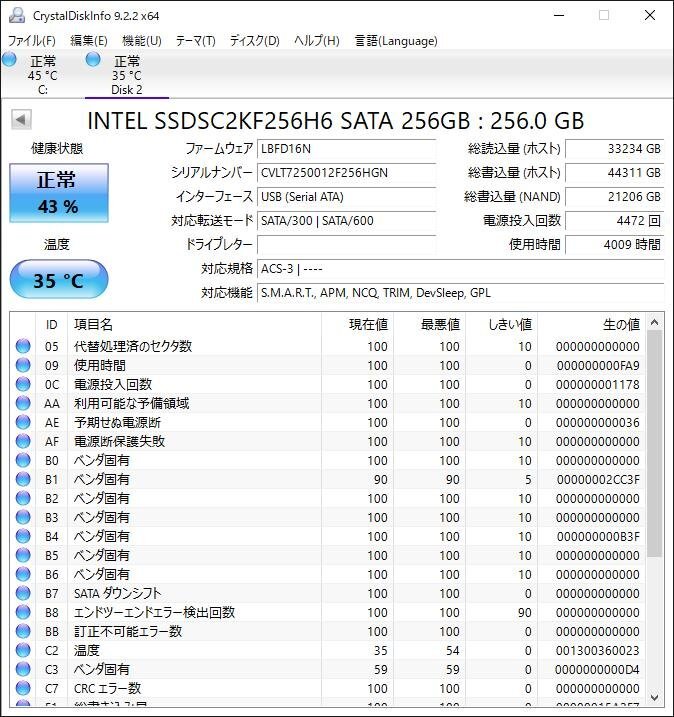Click raw value 000000000FA9 in row 09
This screenshot has height=717, width=674.
598,365
